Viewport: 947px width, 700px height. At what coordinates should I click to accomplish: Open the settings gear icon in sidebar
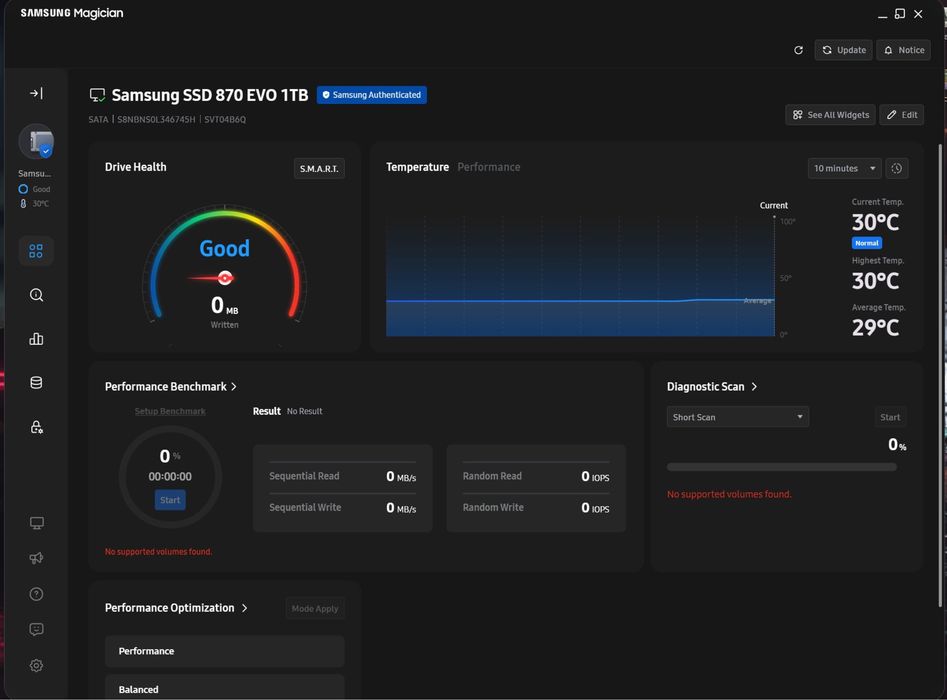coord(36,666)
